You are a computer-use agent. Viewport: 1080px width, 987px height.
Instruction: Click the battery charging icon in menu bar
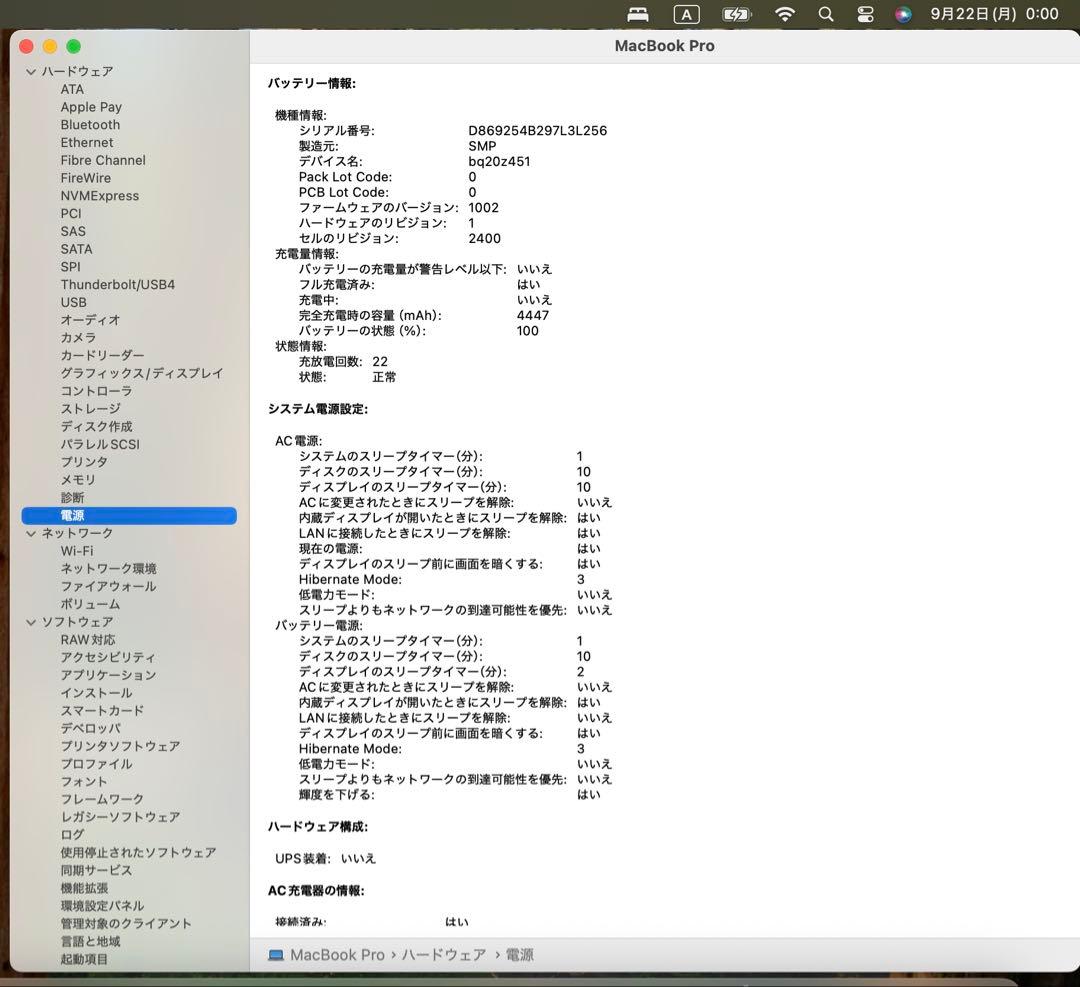(737, 14)
